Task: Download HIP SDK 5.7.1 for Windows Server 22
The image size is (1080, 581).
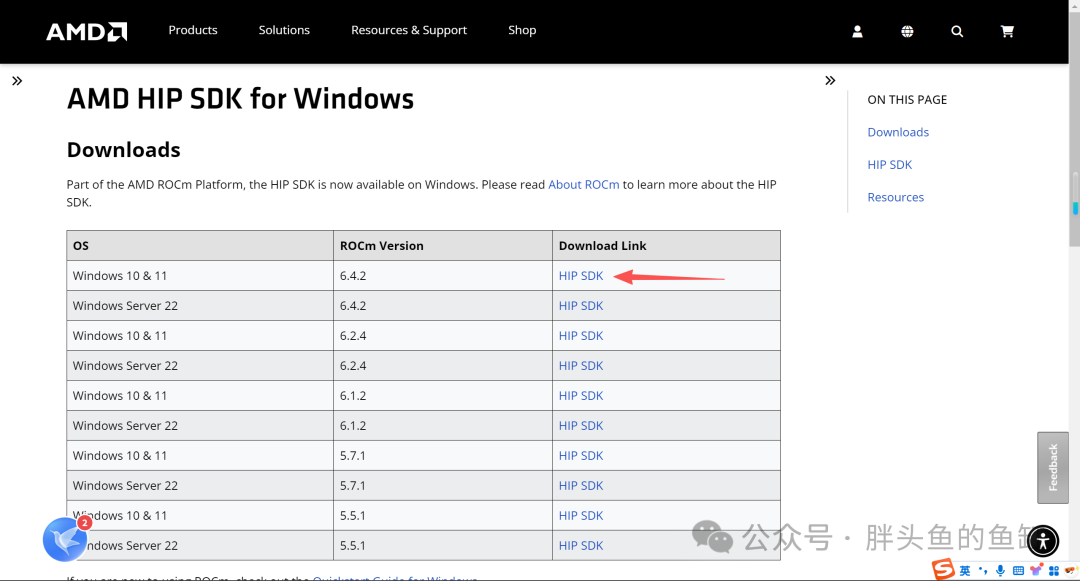Action: tap(581, 485)
